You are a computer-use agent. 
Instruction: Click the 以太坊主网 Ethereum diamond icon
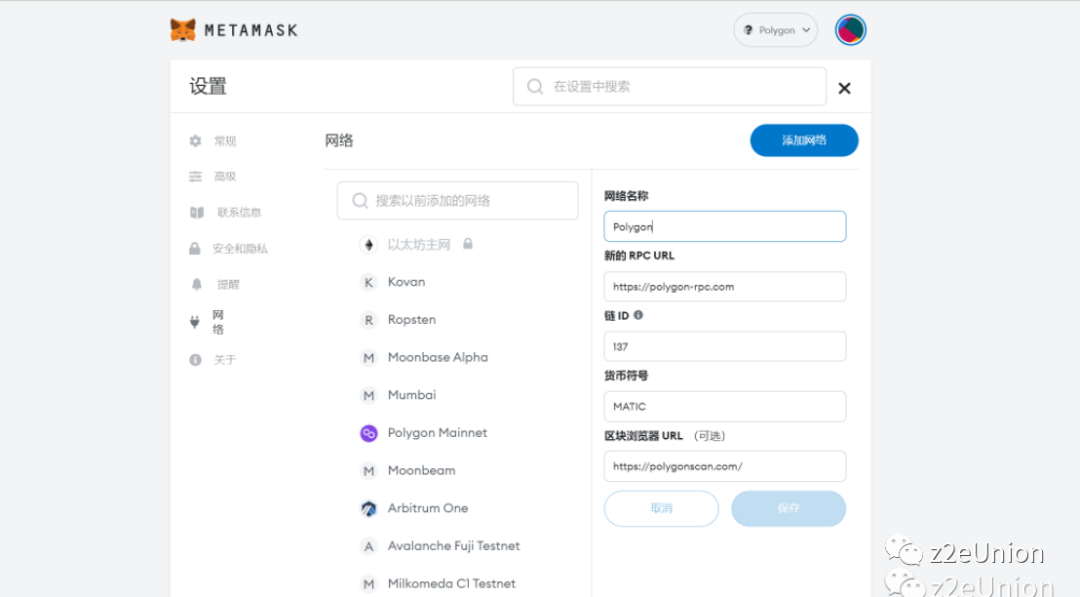click(x=369, y=244)
